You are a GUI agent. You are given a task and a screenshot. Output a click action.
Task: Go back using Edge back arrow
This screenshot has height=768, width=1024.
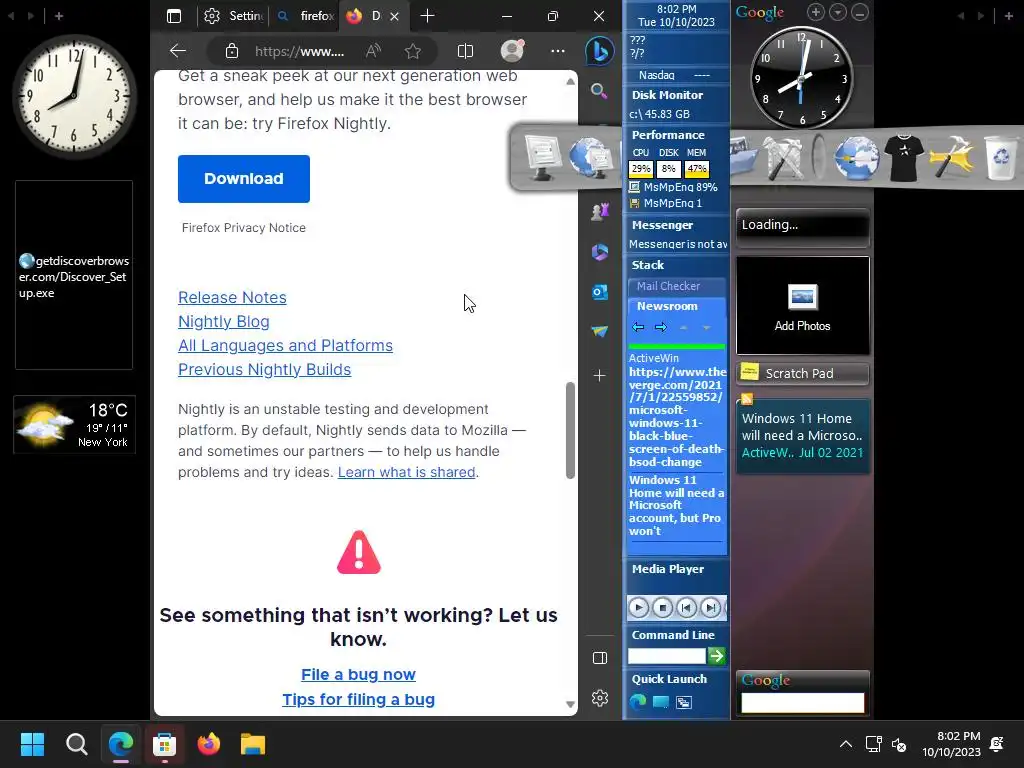[x=178, y=51]
